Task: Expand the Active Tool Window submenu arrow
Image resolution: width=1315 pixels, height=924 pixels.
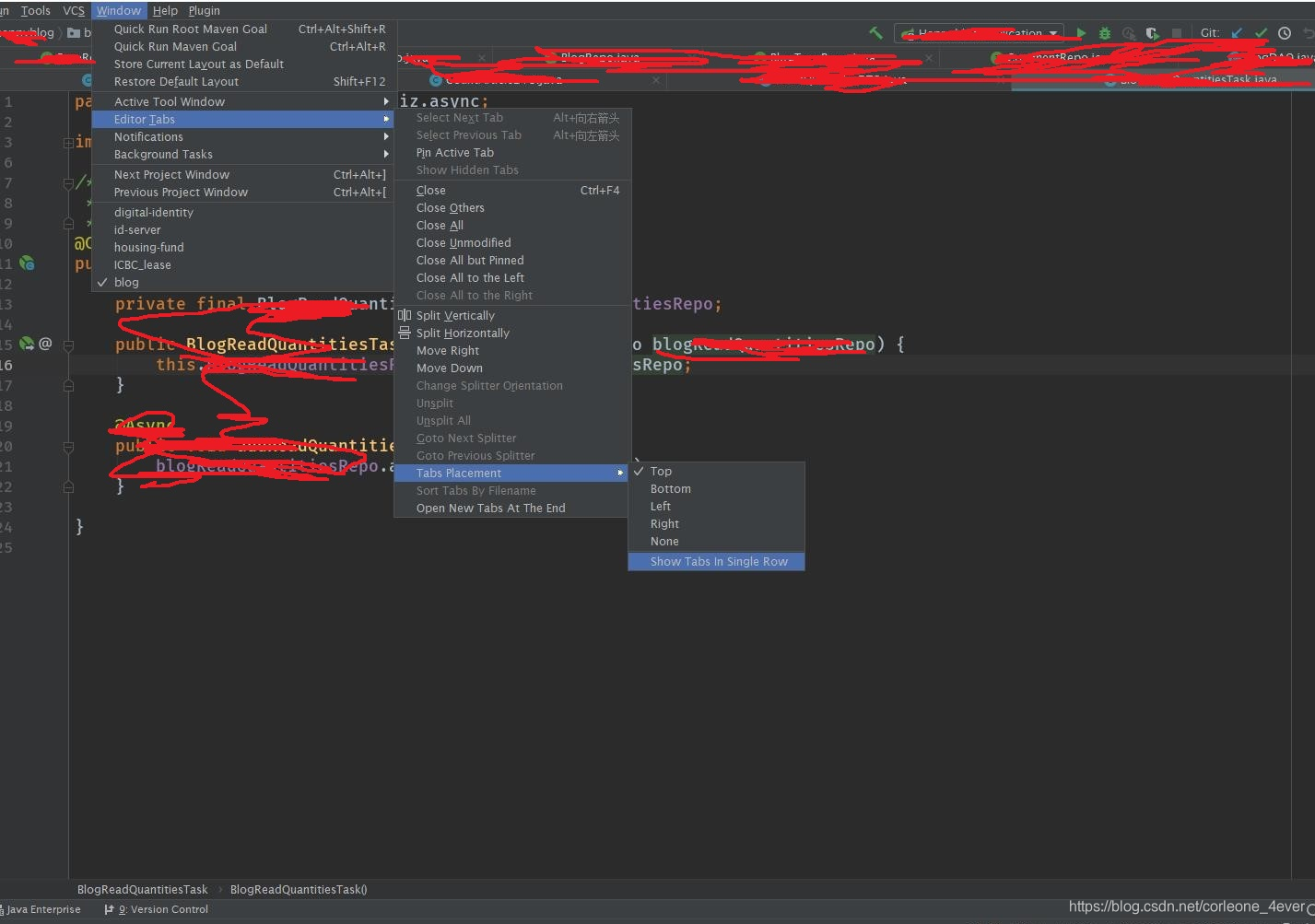Action: pyautogui.click(x=386, y=101)
